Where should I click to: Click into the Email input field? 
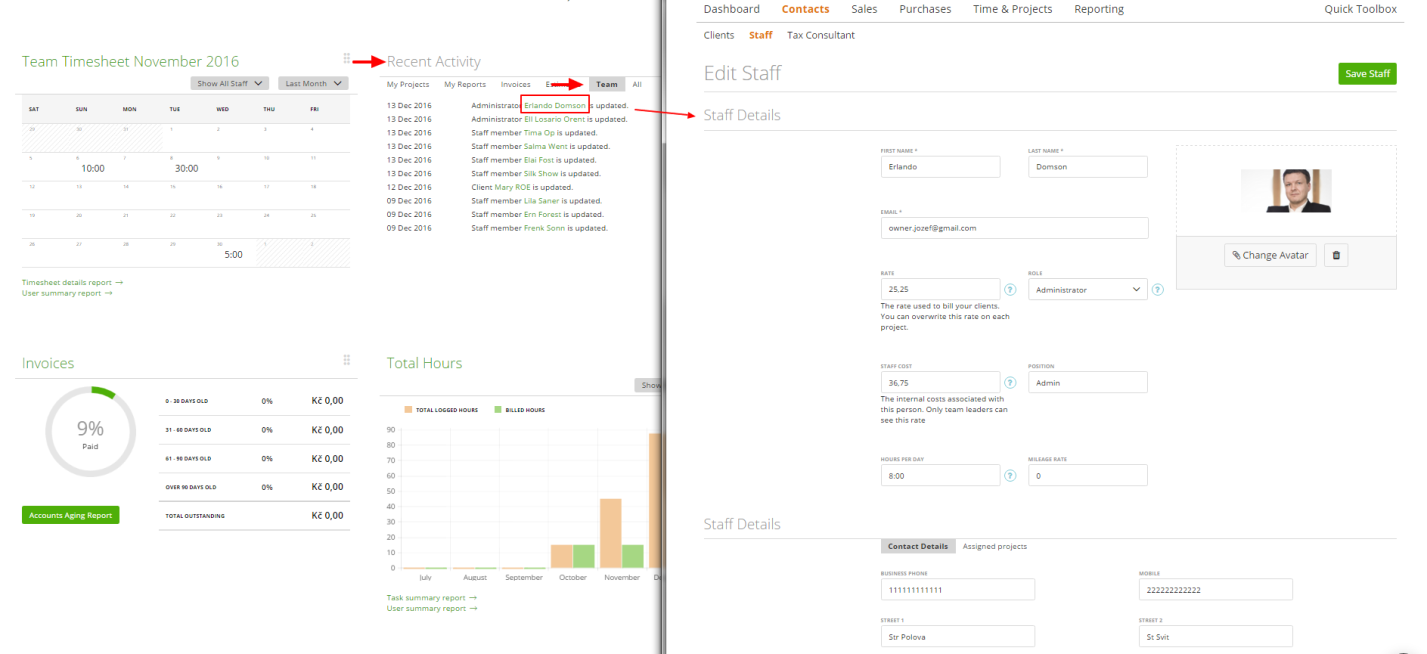(x=1015, y=228)
